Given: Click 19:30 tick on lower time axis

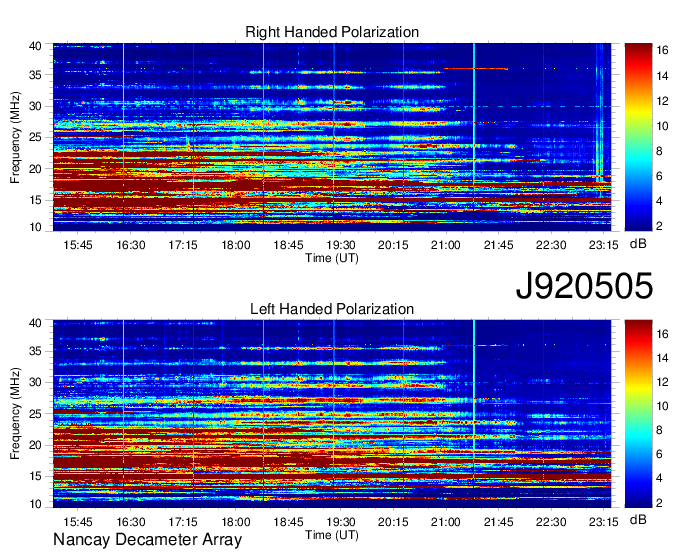Looking at the screenshot, I should click(x=341, y=522).
